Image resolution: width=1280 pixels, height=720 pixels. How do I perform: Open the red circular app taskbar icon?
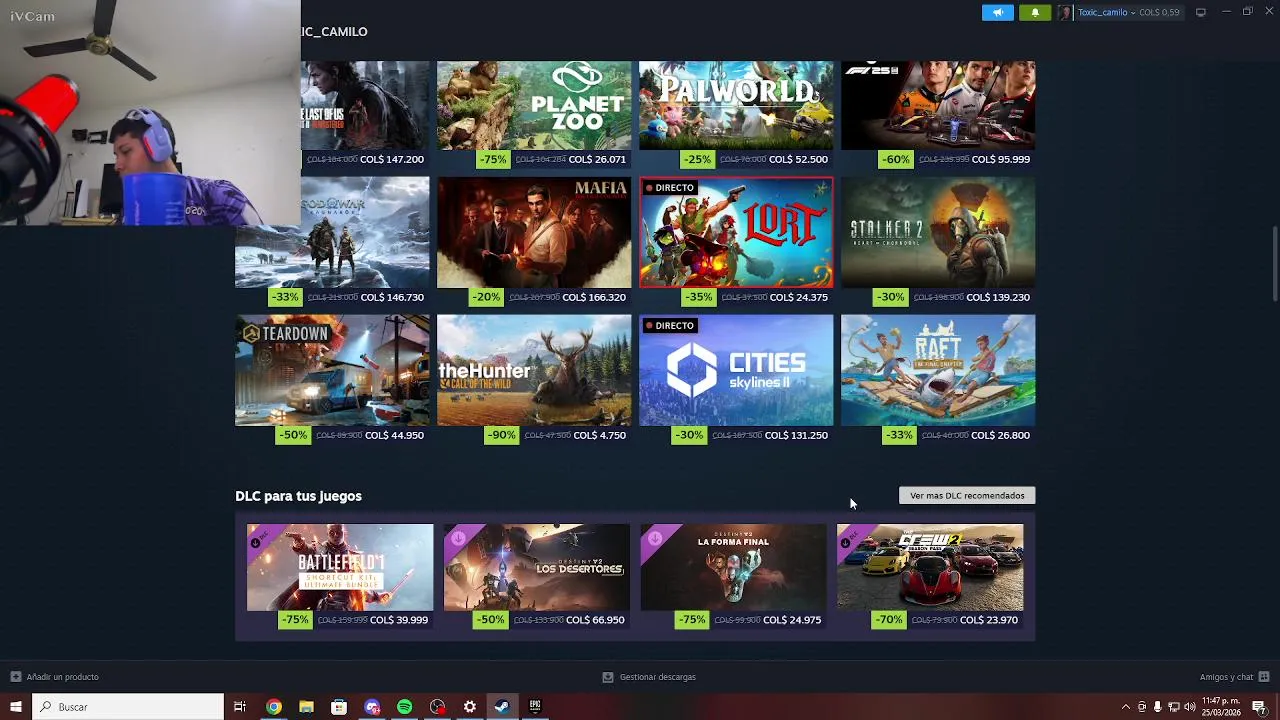click(x=437, y=707)
